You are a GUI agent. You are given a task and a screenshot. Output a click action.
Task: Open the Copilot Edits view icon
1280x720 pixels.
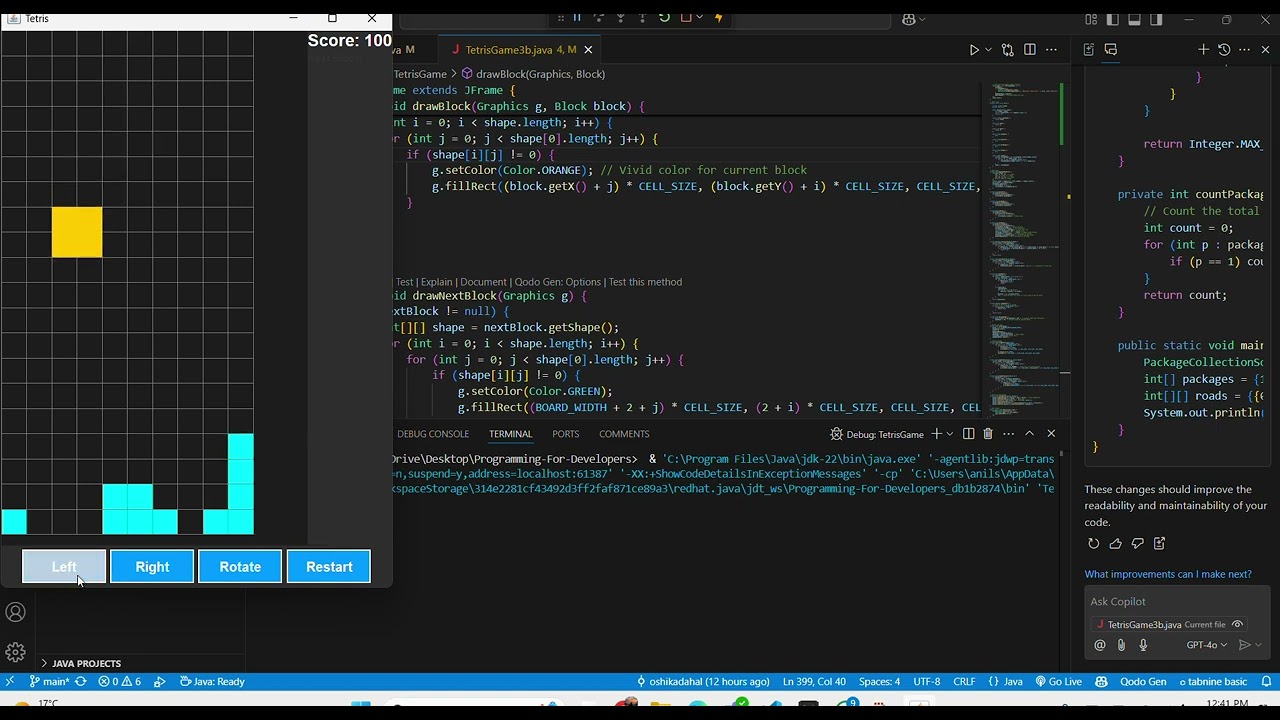click(x=1089, y=49)
